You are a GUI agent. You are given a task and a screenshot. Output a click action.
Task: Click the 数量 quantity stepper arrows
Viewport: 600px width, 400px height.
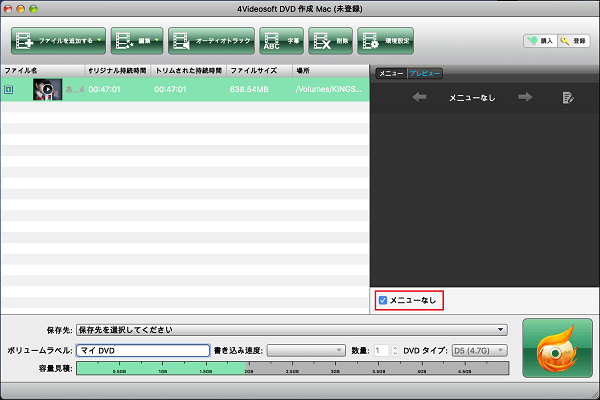click(395, 351)
